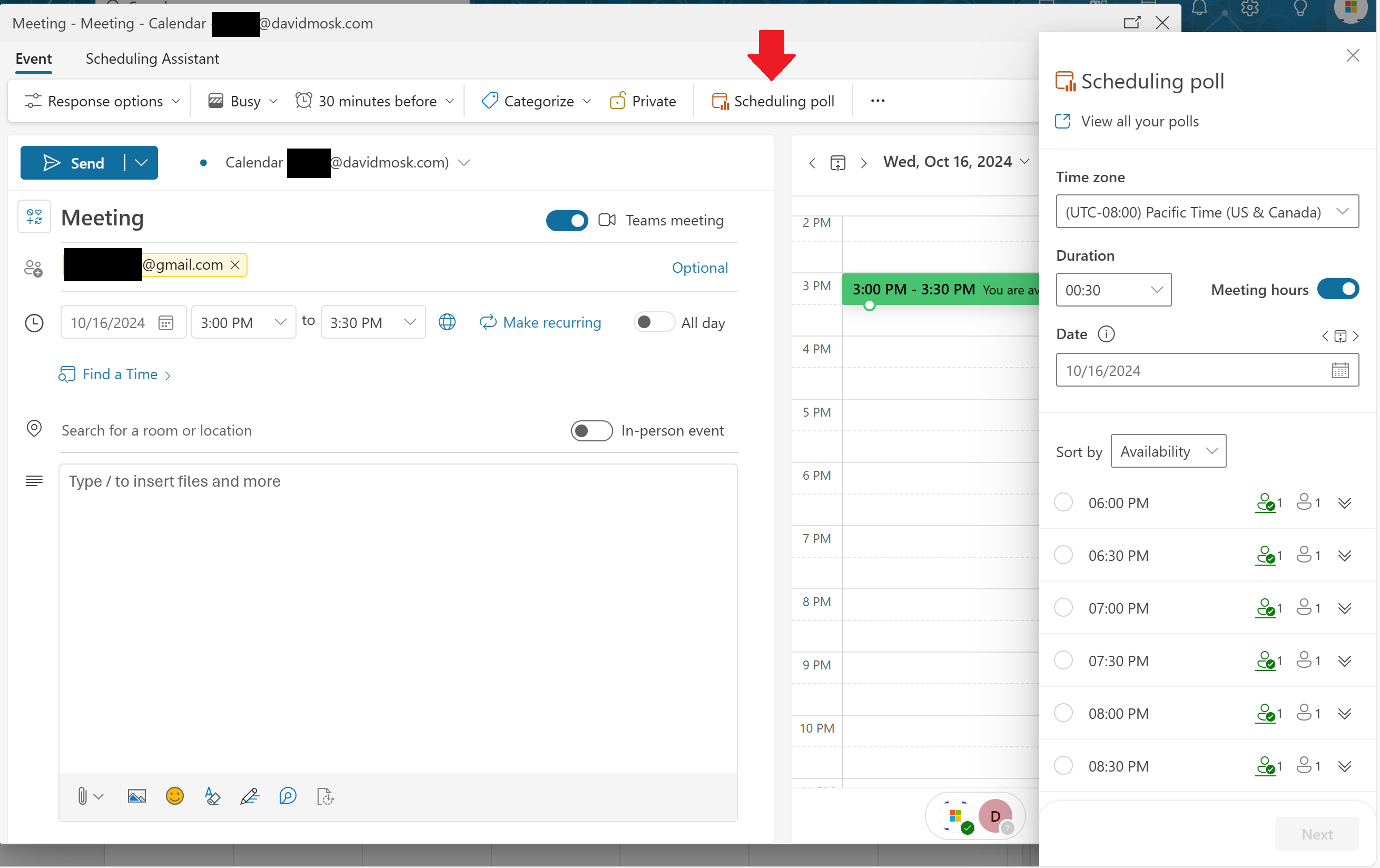Switch to the Scheduling Assistant tab
Image resolution: width=1380 pixels, height=868 pixels.
[x=152, y=58]
